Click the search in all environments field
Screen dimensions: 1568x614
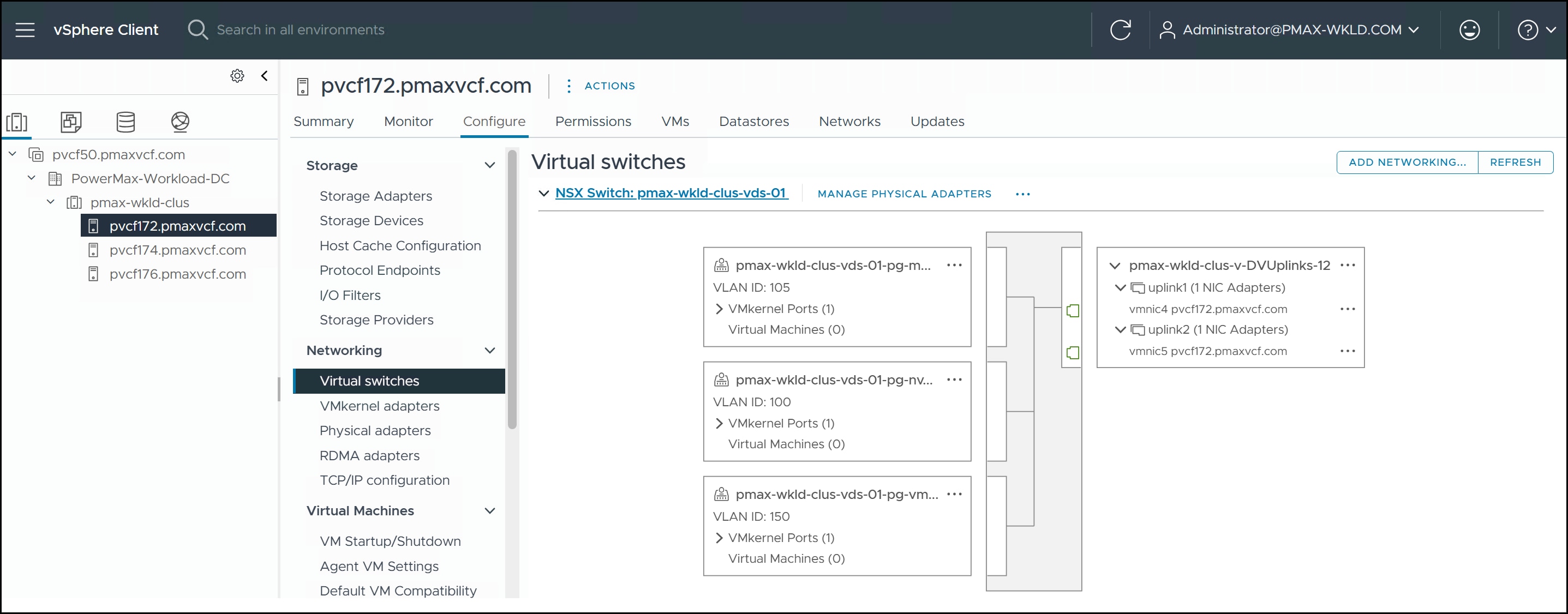click(301, 30)
